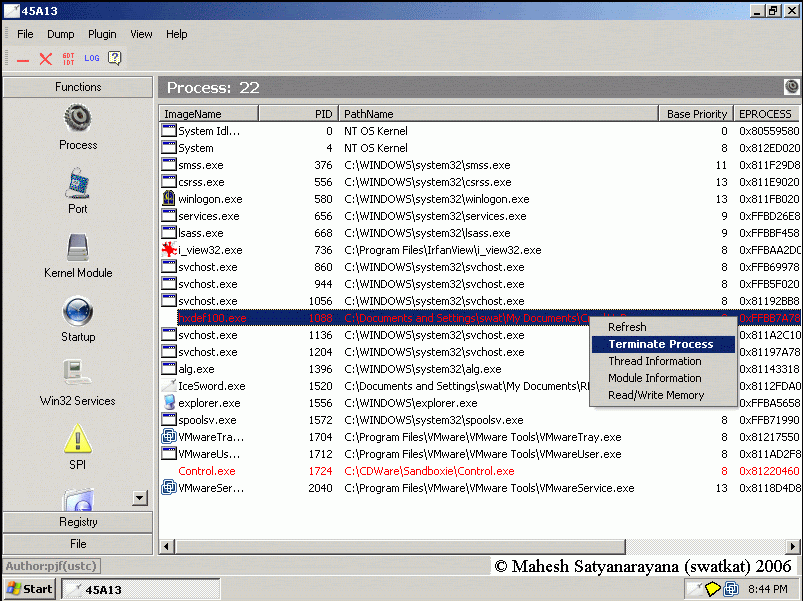This screenshot has height=601, width=803.
Task: Open the Help menu
Action: tap(176, 34)
